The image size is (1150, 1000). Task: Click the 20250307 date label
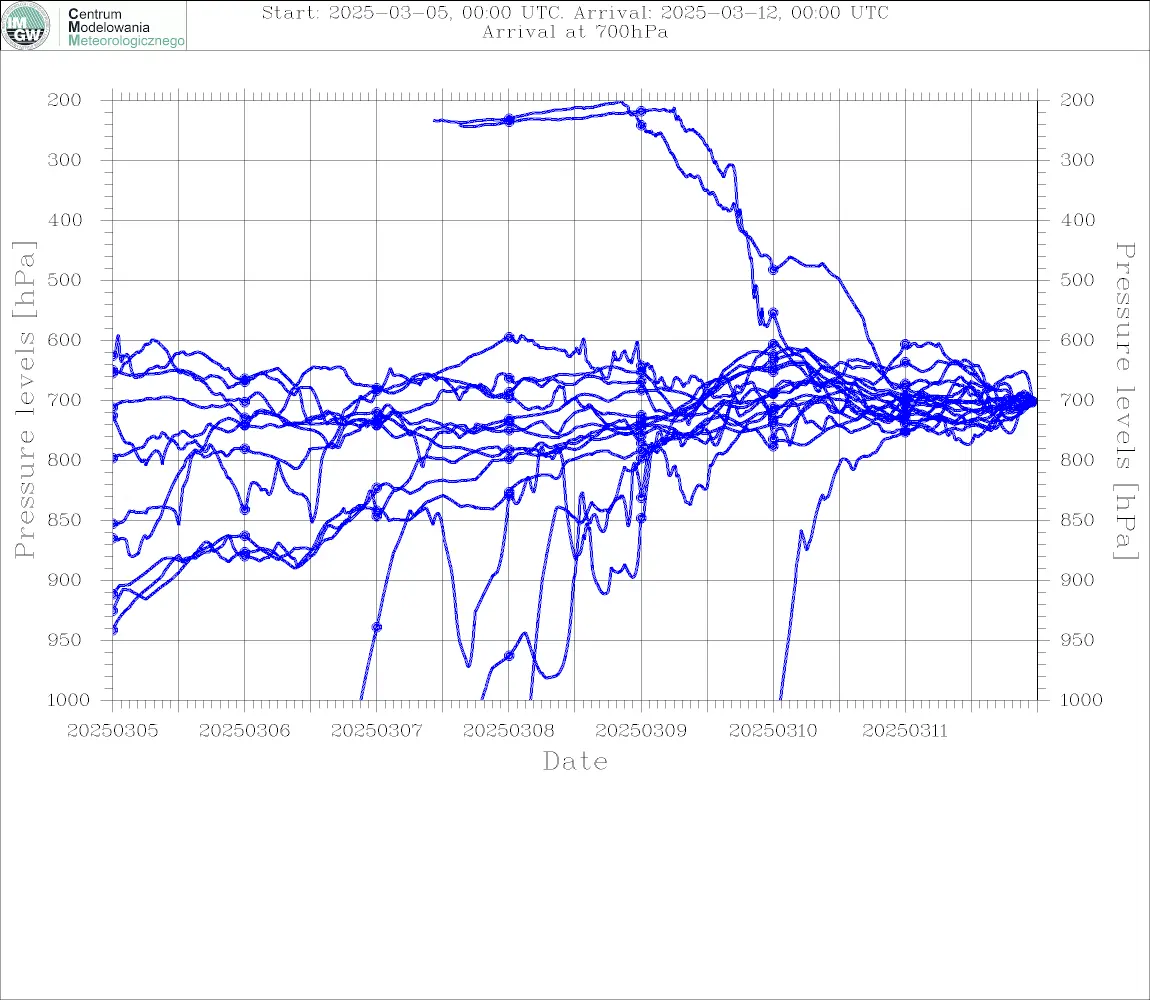coord(376,731)
